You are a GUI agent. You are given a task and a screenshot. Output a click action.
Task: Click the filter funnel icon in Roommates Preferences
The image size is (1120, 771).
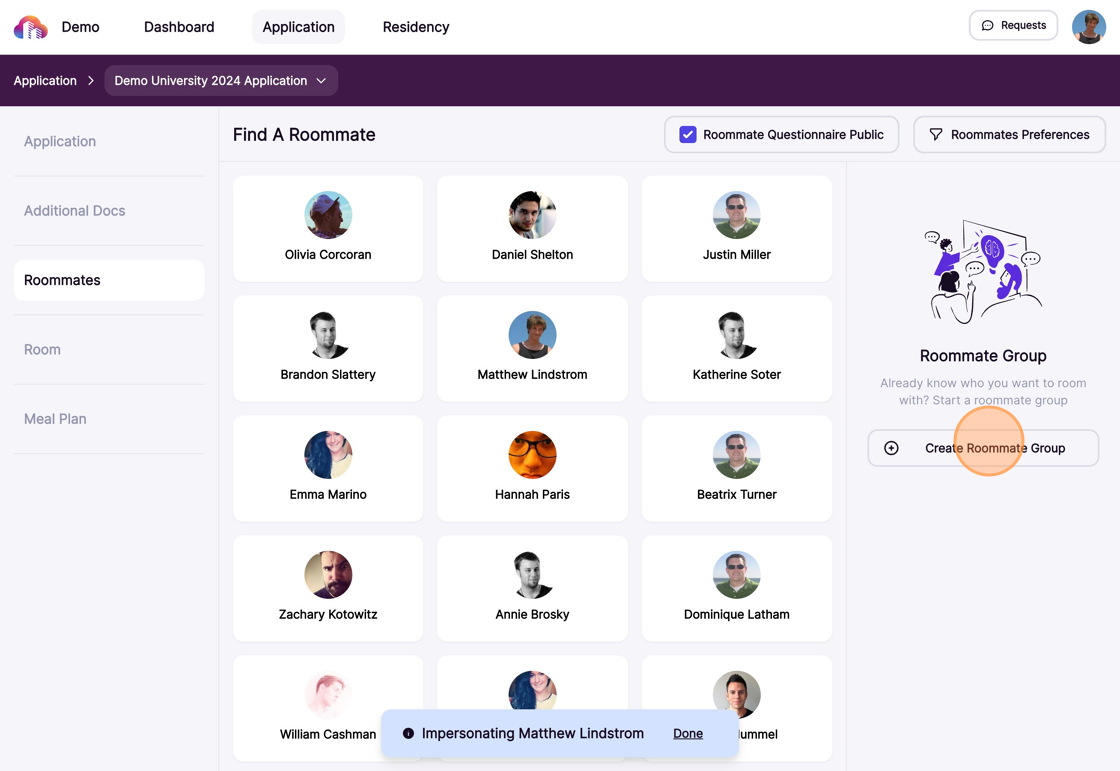[x=936, y=135]
